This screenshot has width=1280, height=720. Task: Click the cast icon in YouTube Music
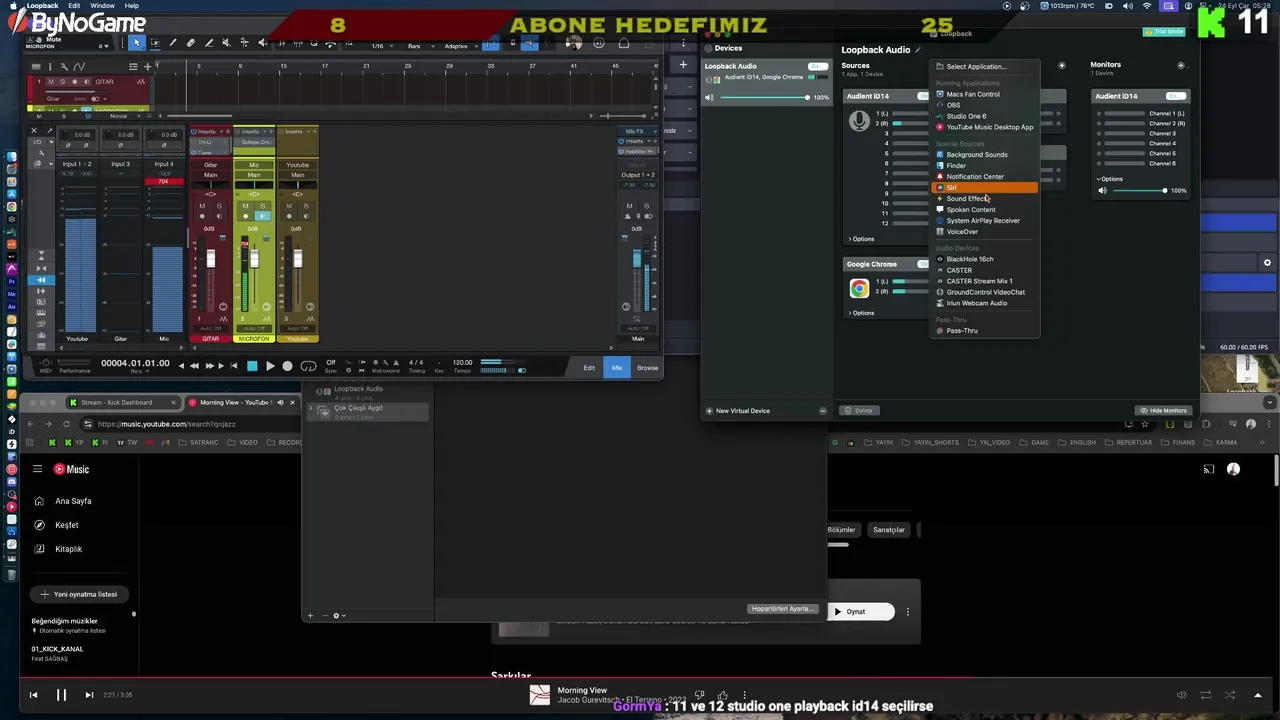(x=1208, y=469)
